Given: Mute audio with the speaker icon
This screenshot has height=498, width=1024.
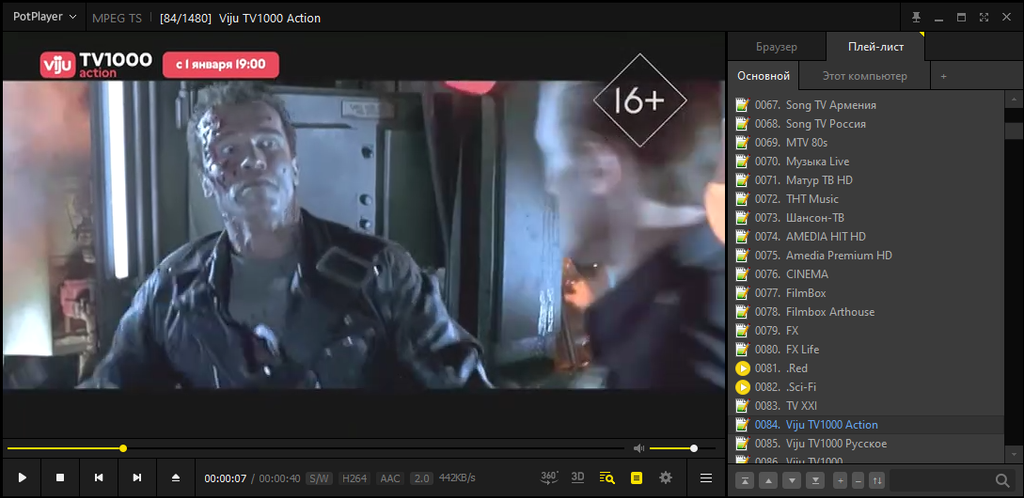Looking at the screenshot, I should pos(639,448).
